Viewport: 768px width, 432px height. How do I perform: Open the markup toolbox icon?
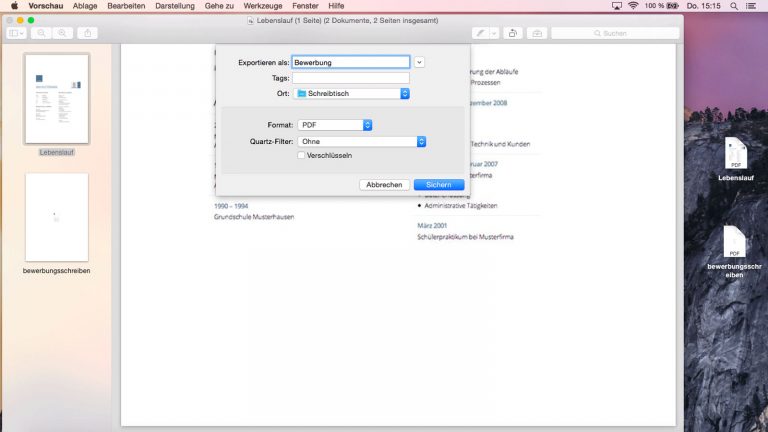pyautogui.click(x=537, y=33)
